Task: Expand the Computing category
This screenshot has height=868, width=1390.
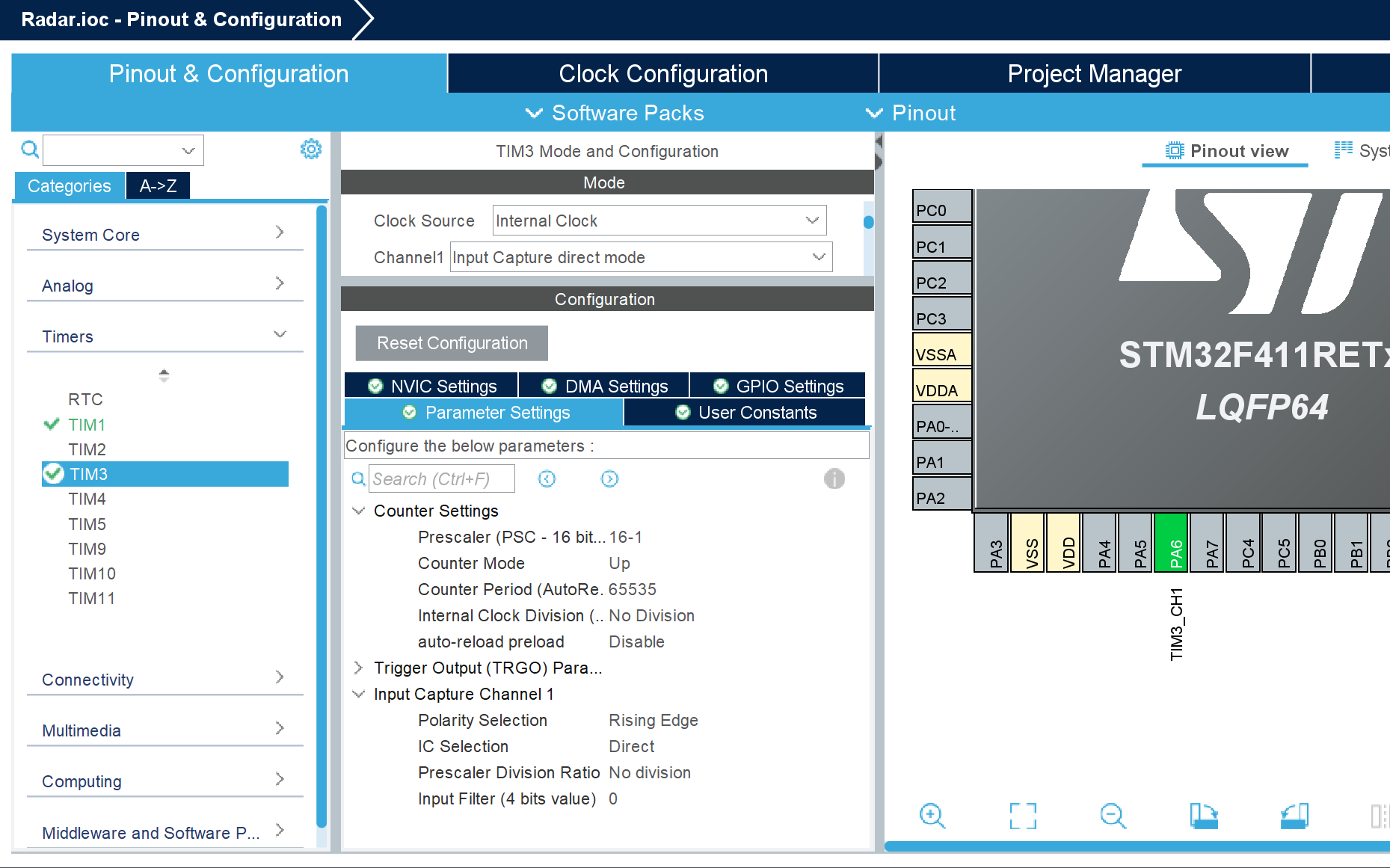Action: tap(164, 781)
